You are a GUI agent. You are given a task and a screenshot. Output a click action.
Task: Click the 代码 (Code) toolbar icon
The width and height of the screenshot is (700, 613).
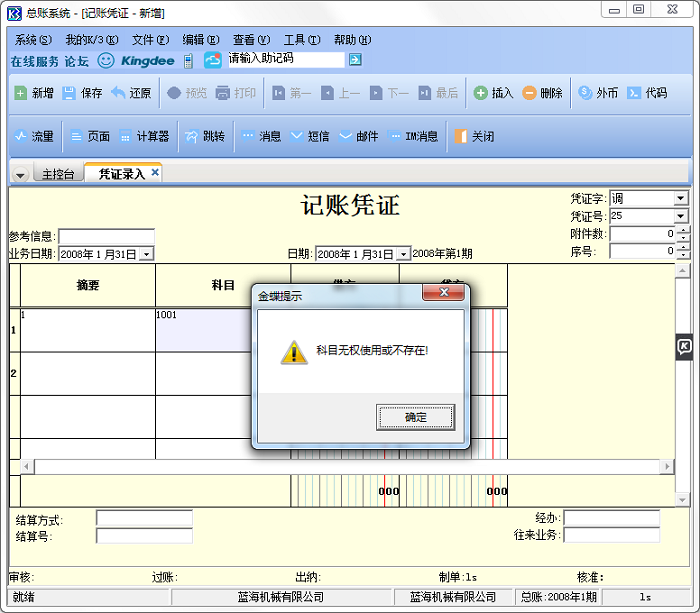pyautogui.click(x=634, y=93)
